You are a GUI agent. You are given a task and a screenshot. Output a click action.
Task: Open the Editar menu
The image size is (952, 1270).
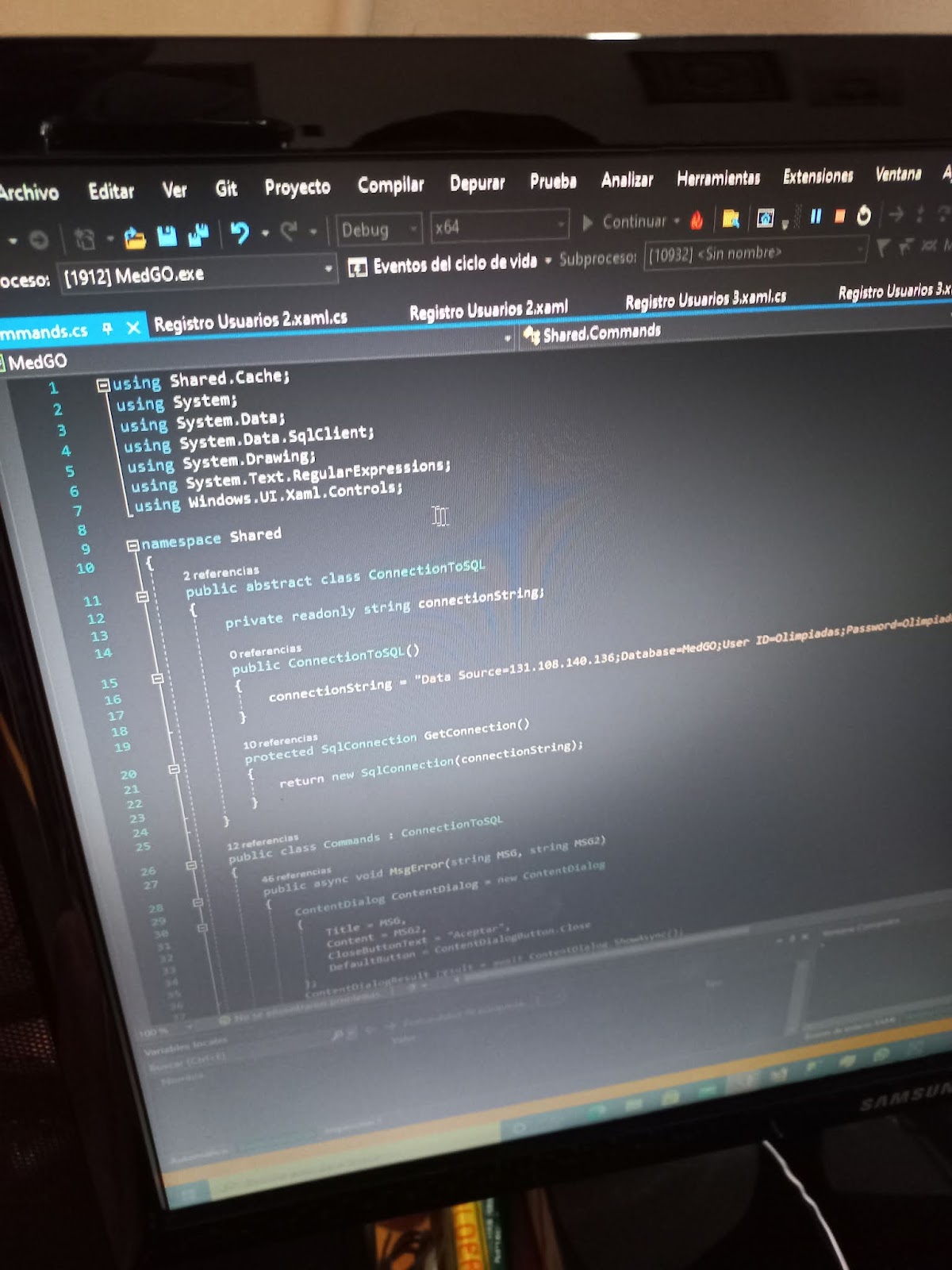(111, 190)
